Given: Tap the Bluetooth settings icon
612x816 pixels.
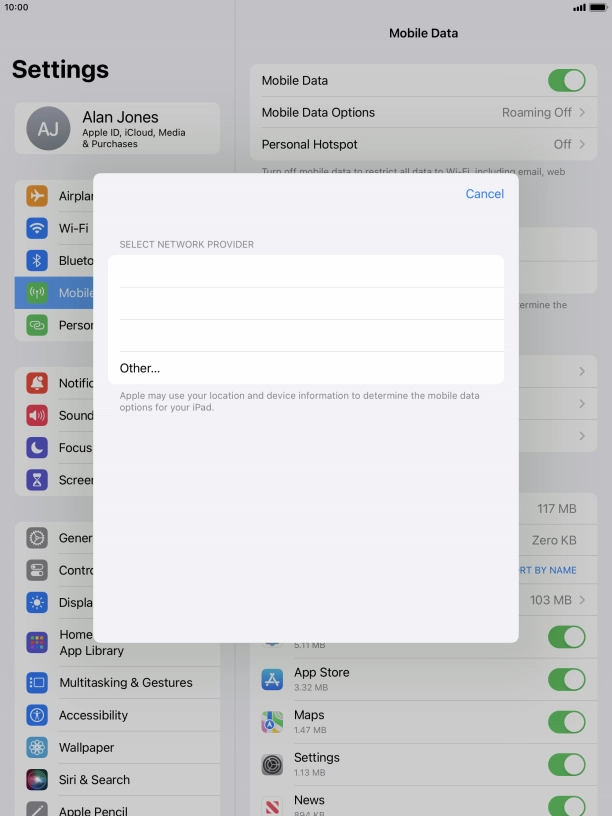Looking at the screenshot, I should (37, 260).
